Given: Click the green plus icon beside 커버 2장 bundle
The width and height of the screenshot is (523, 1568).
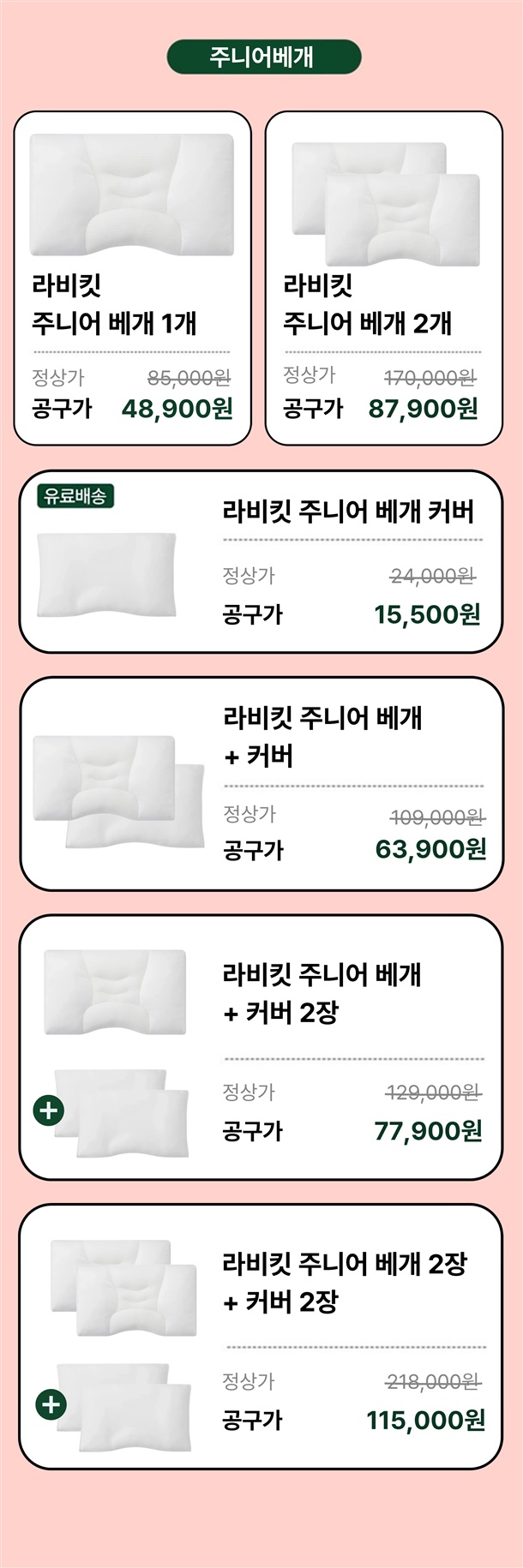Looking at the screenshot, I should pyautogui.click(x=48, y=1110).
